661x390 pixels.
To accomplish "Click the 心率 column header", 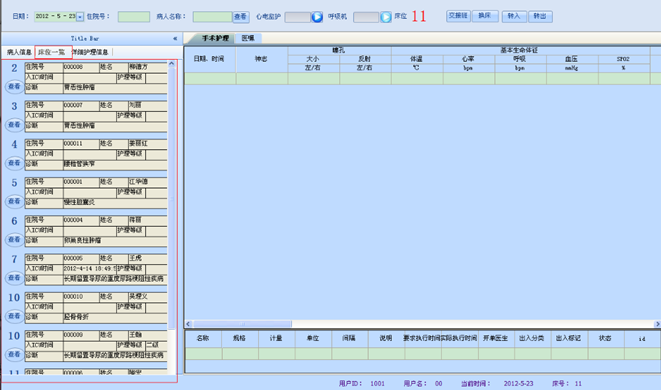I will coord(469,59).
